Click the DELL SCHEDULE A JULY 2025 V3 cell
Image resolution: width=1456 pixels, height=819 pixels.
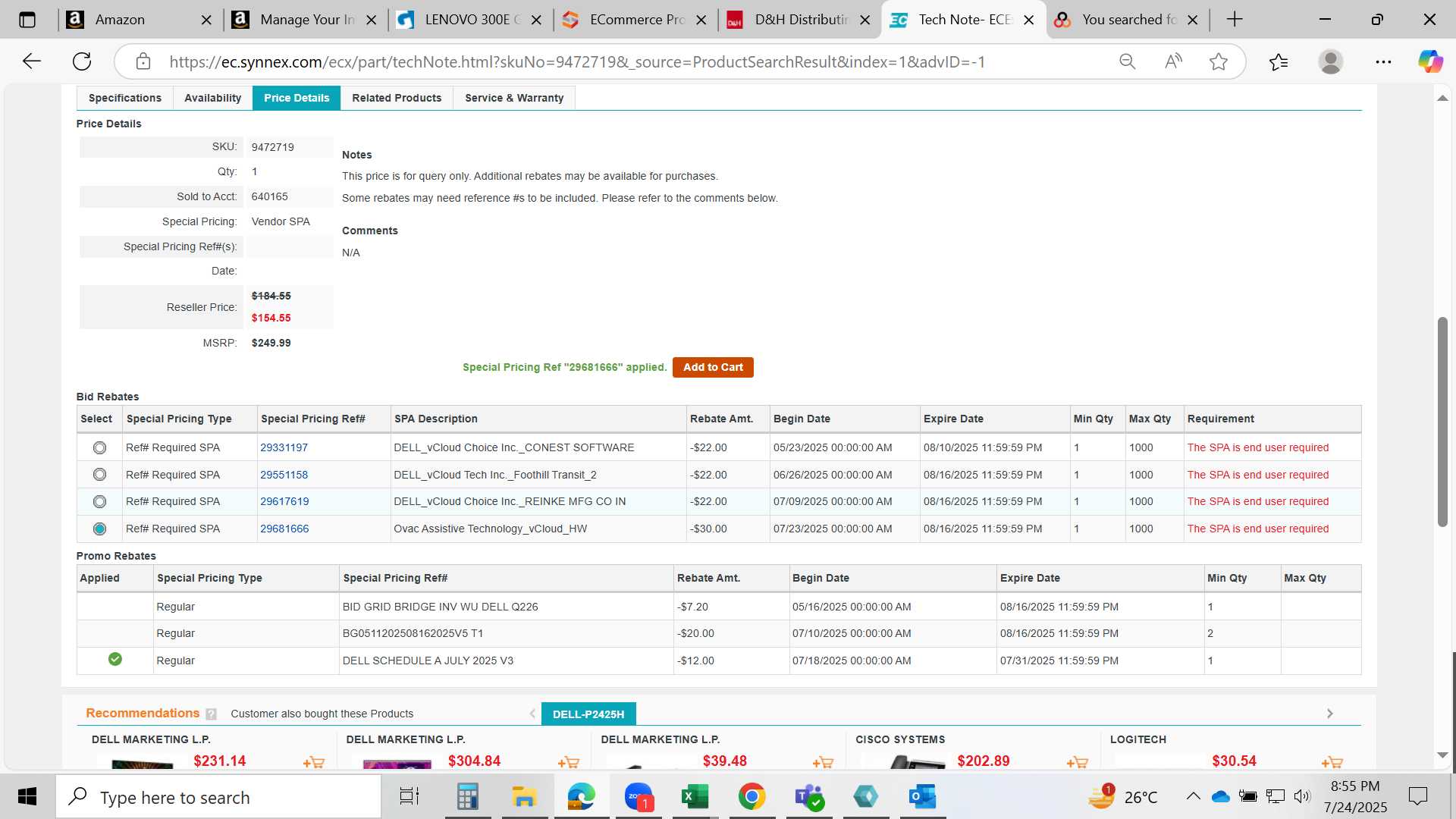click(507, 661)
